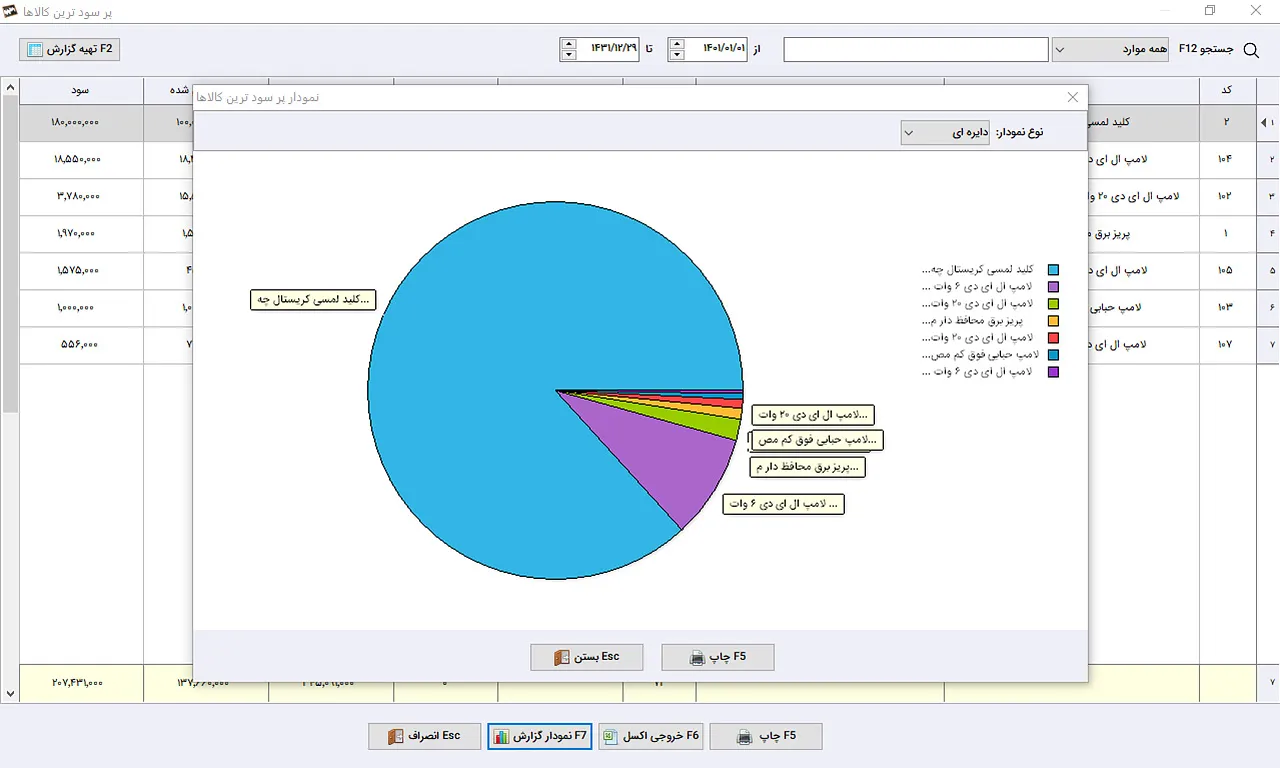Click F5 چاپ print in chart dialog

718,657
